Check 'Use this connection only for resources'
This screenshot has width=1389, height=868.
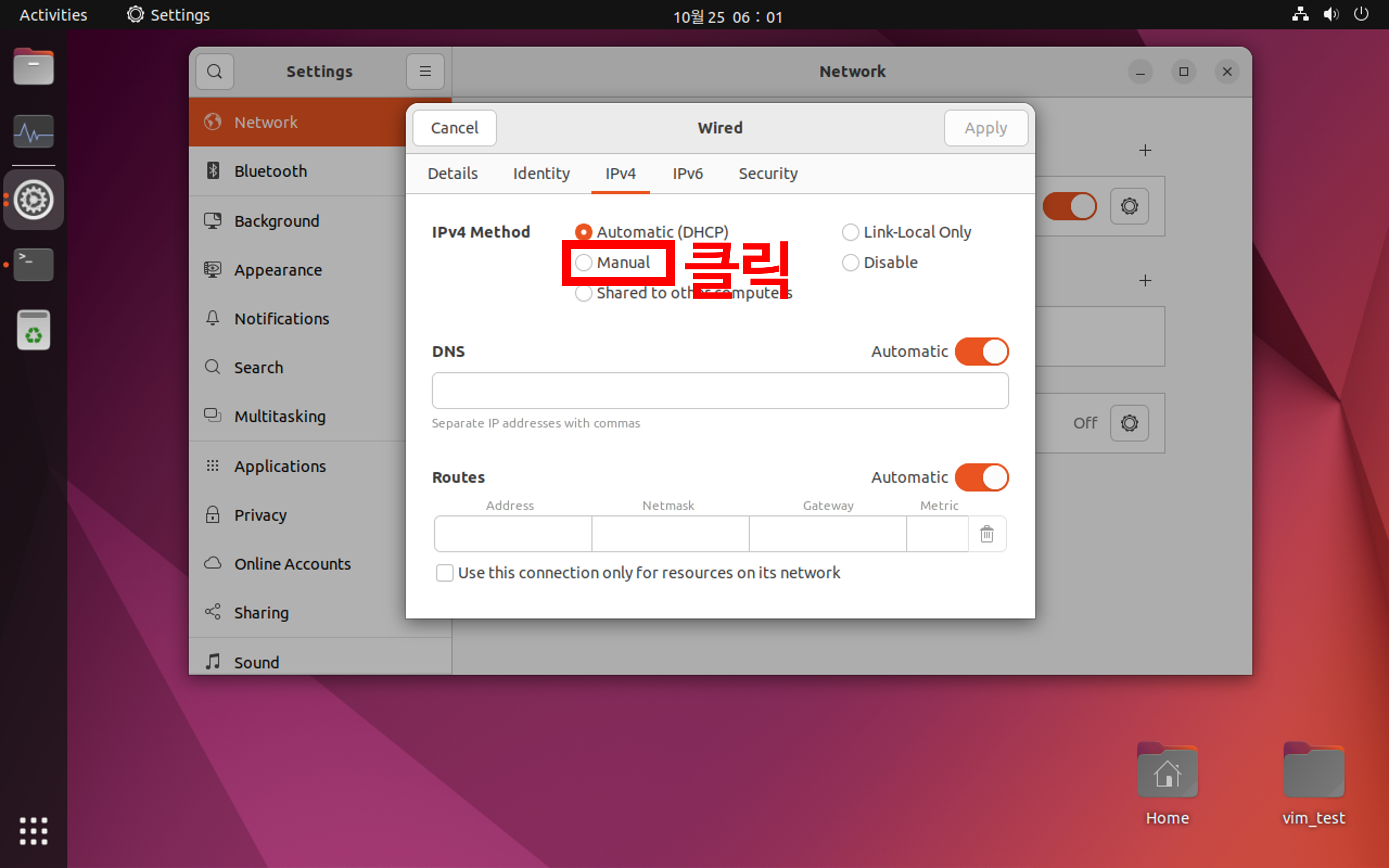click(444, 573)
